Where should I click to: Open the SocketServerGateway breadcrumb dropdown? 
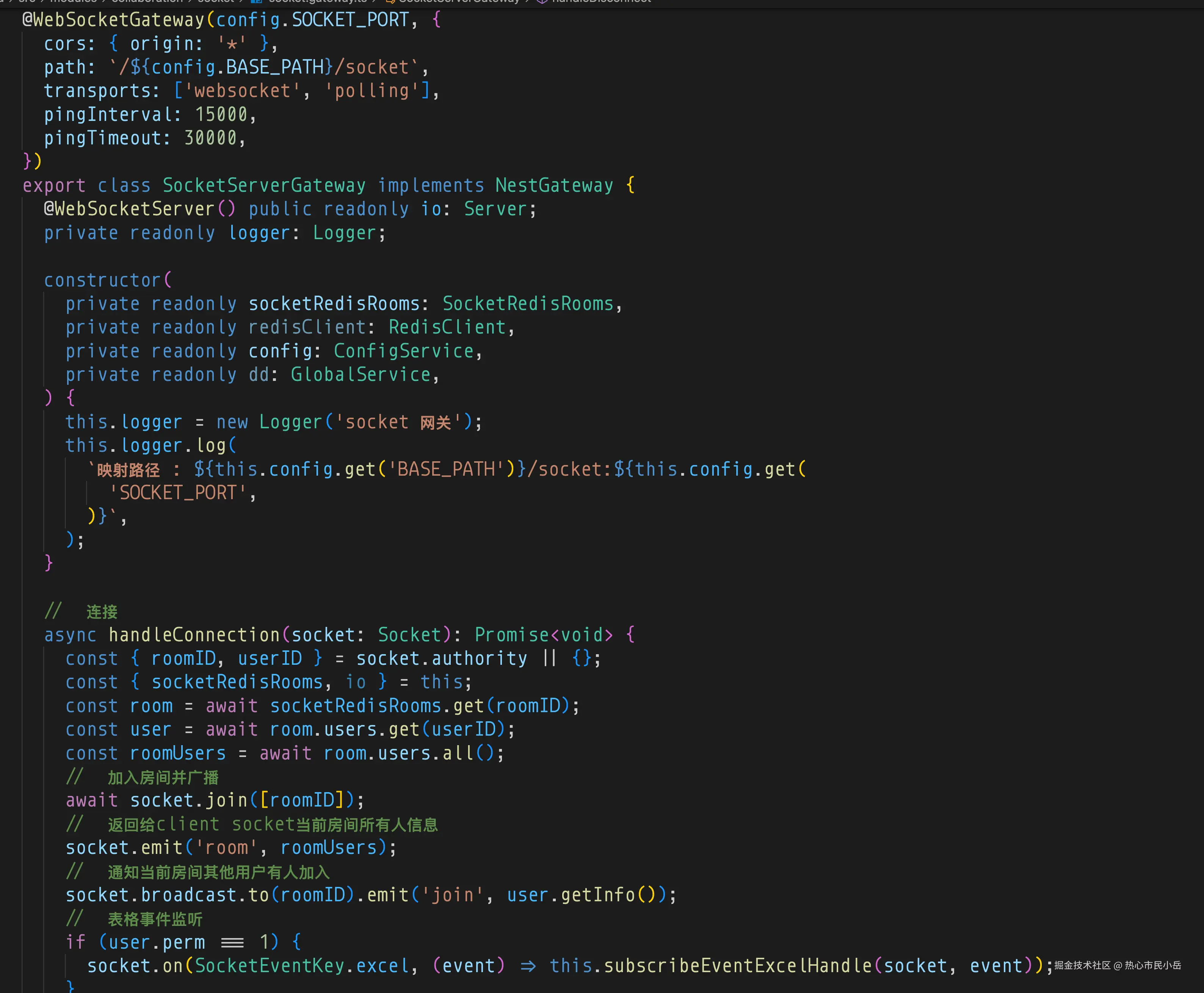[x=459, y=1]
